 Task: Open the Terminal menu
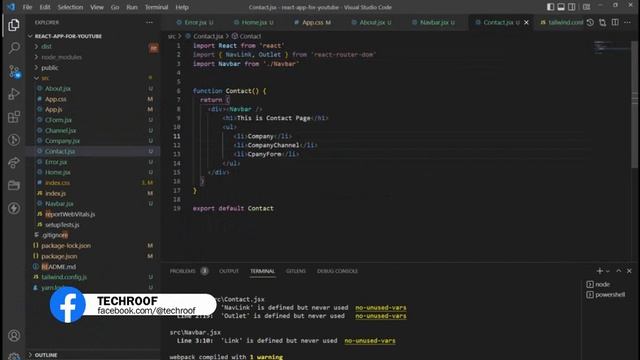coord(156,7)
